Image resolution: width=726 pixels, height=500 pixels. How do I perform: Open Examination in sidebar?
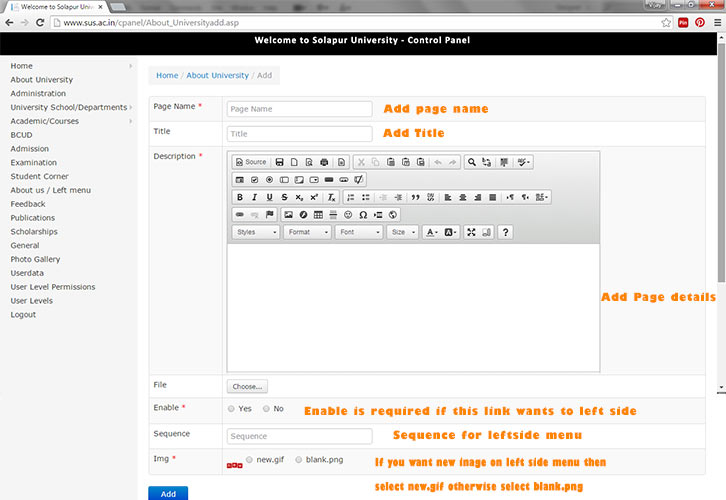34,162
